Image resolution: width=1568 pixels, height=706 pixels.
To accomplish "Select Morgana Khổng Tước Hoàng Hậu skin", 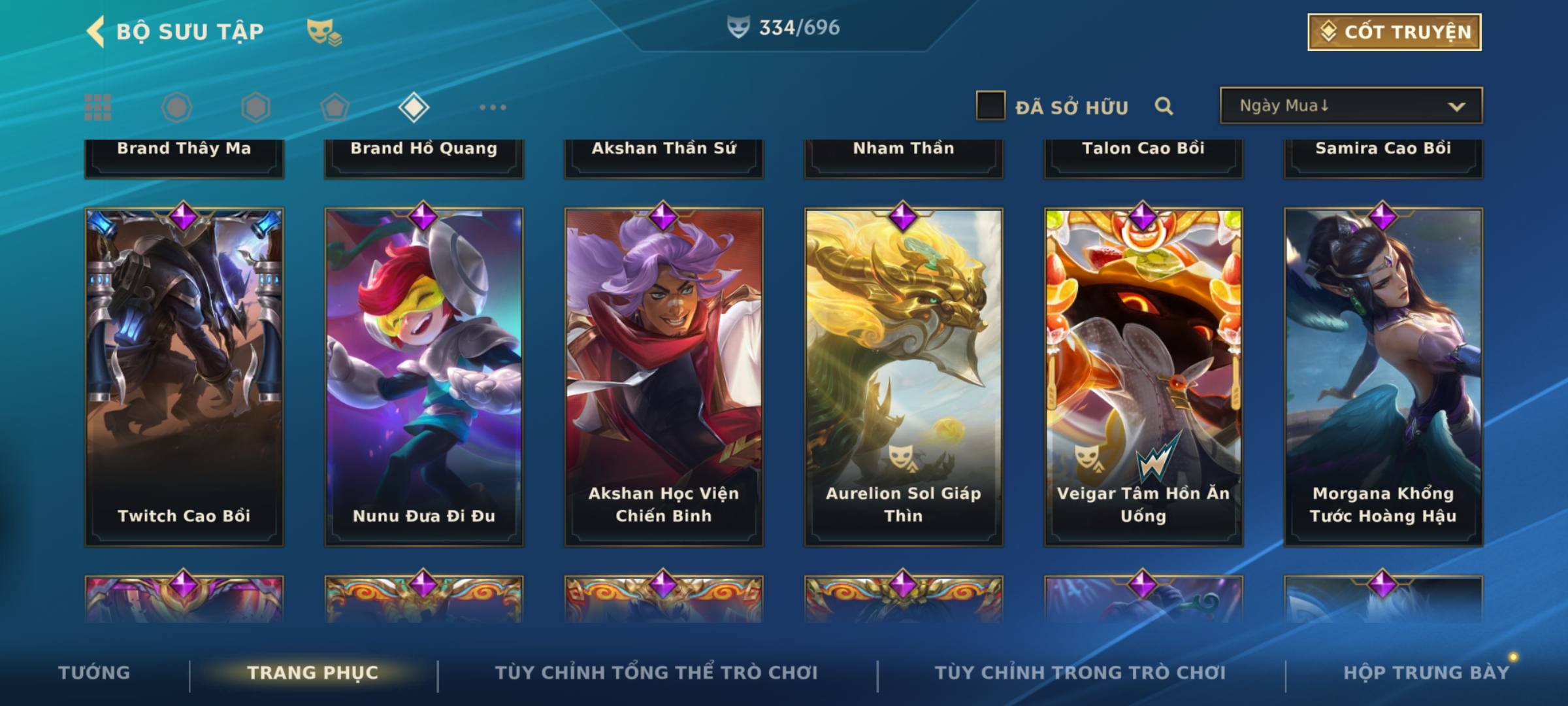I will click(1383, 377).
